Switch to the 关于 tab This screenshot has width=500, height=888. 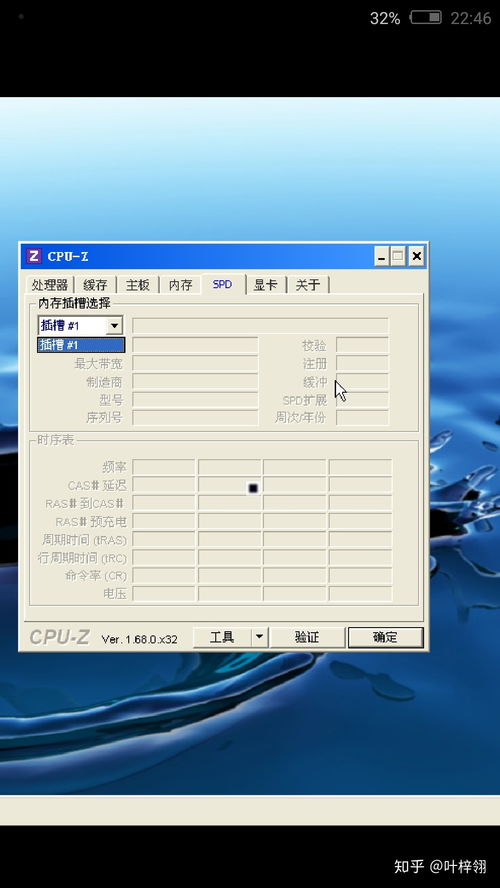click(x=308, y=285)
